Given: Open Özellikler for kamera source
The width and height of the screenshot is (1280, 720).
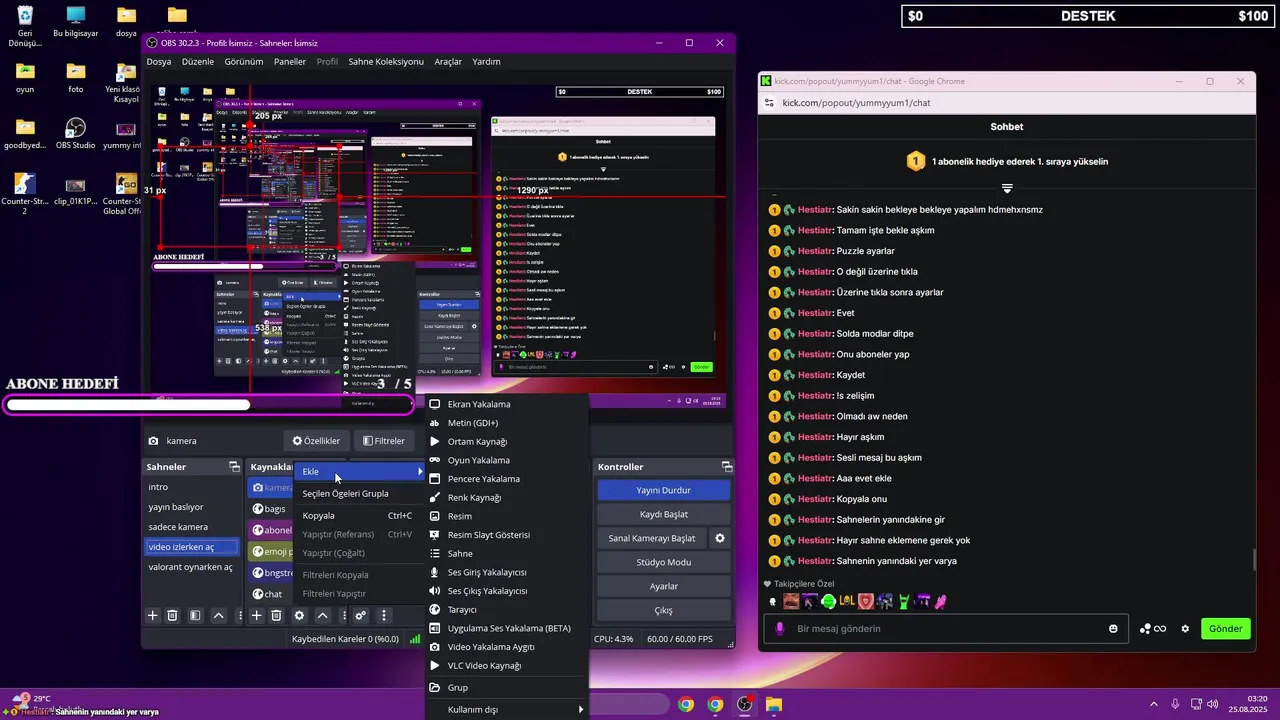Looking at the screenshot, I should (316, 441).
